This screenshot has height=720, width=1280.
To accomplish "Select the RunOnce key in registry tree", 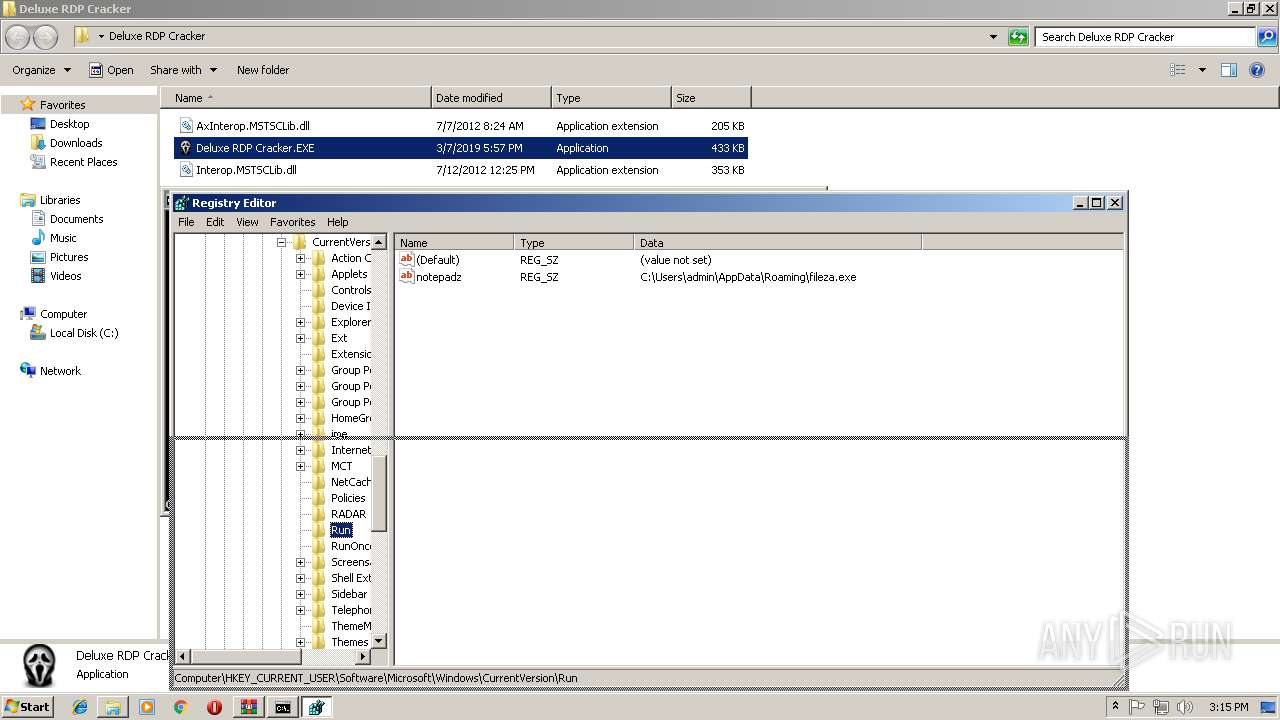I will [350, 546].
